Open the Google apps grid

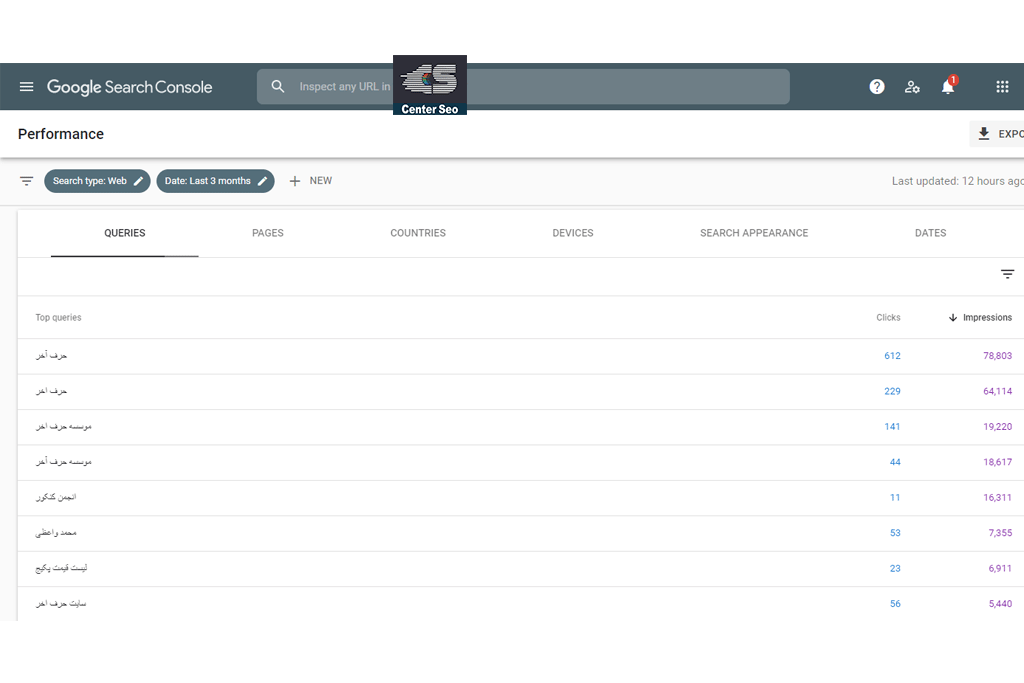click(1002, 87)
